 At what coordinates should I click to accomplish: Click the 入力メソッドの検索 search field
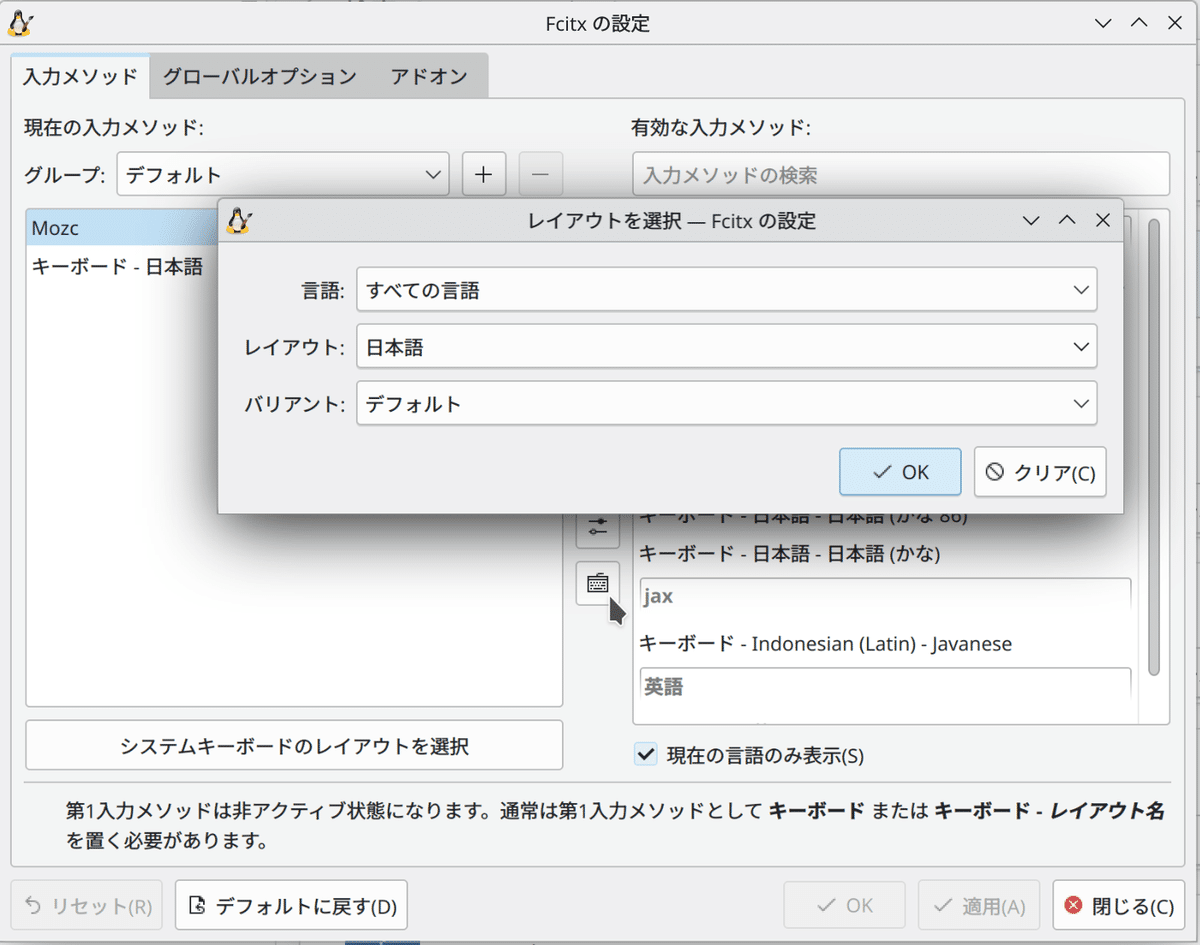point(901,175)
